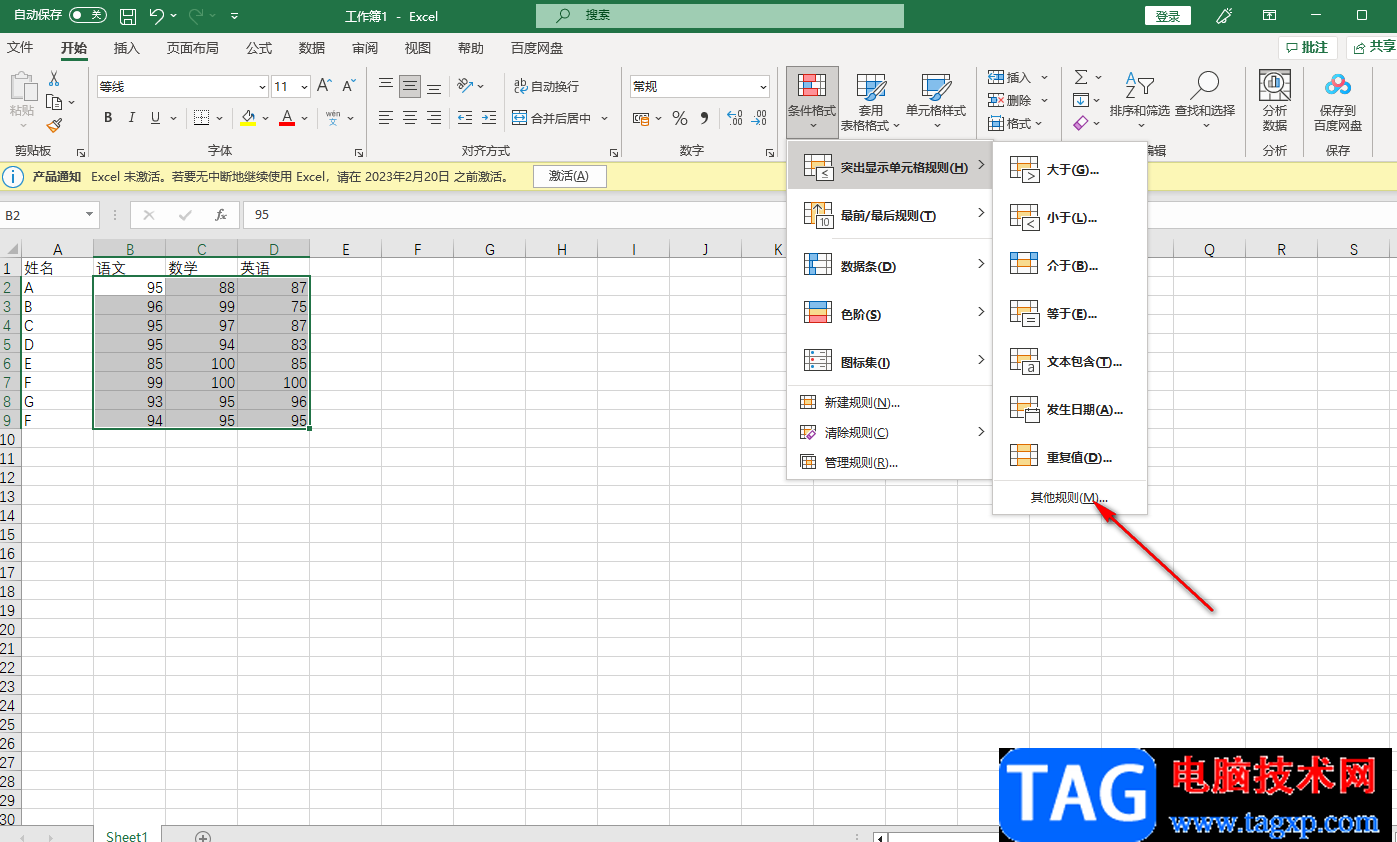1397x842 pixels.
Task: Expand the Name Box dropdown arrow
Action: click(90, 215)
